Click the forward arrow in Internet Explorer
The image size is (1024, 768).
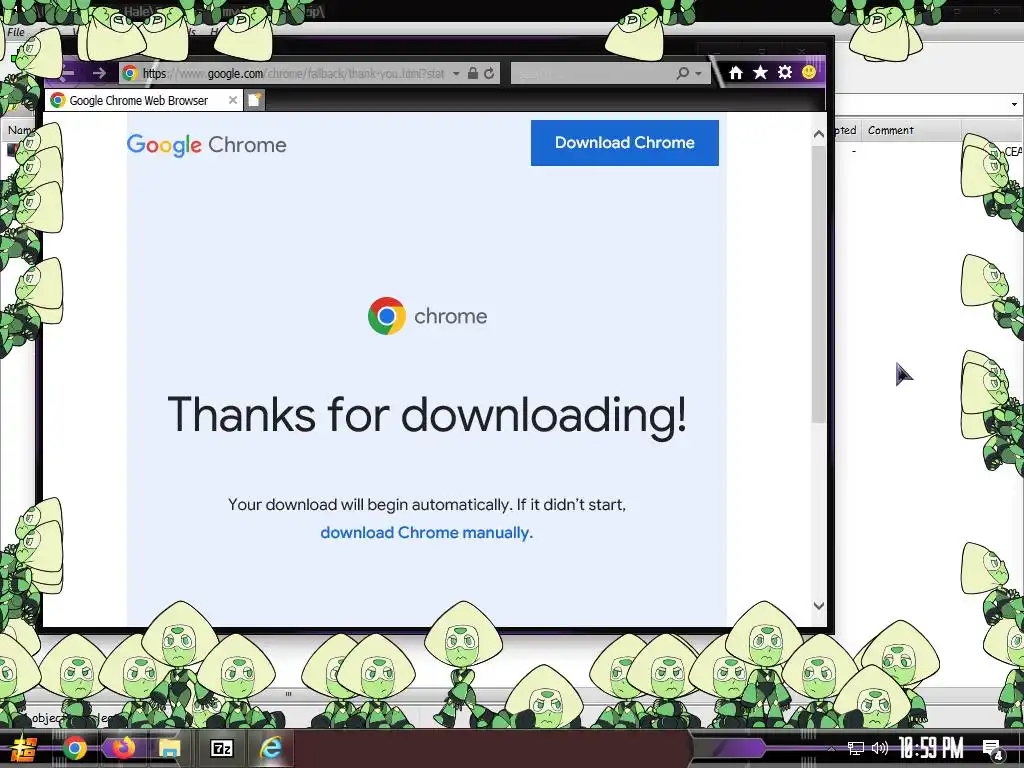click(x=99, y=73)
